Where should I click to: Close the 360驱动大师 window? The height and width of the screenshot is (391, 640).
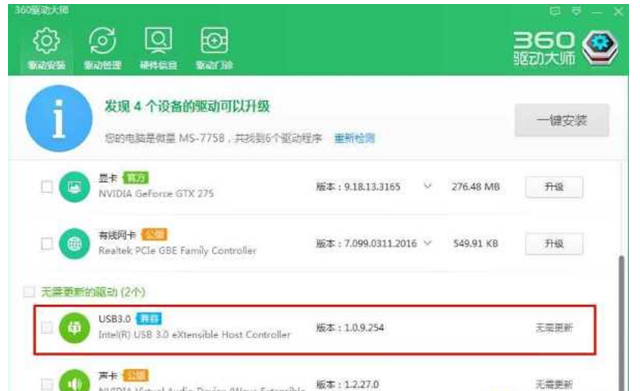coord(618,11)
